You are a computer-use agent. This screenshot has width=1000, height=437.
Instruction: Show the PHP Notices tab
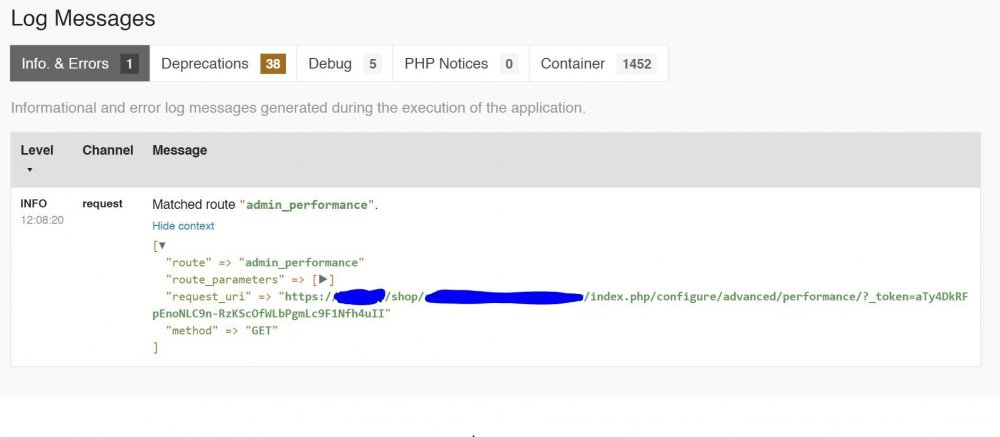point(446,63)
